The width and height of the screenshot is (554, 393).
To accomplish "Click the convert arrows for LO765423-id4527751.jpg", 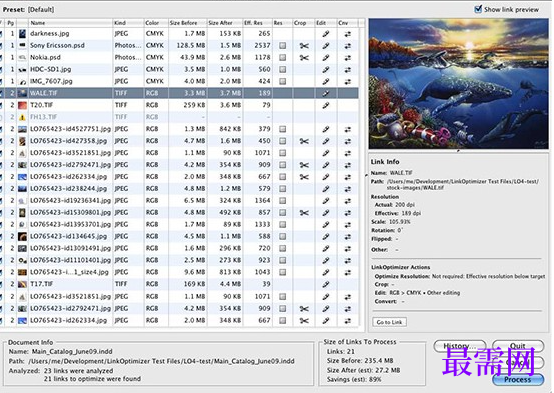I will pyautogui.click(x=348, y=129).
